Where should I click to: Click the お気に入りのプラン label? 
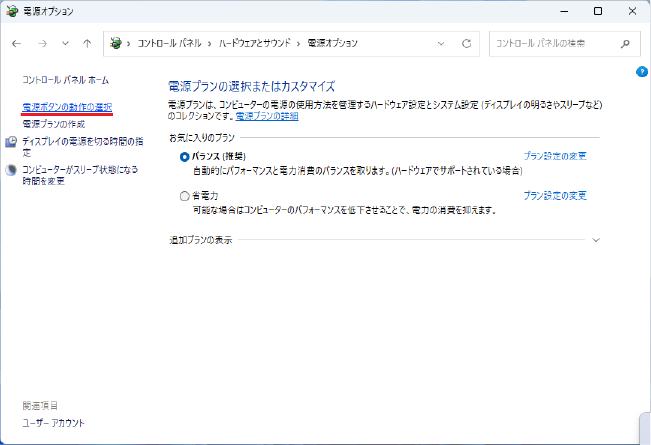[202, 138]
